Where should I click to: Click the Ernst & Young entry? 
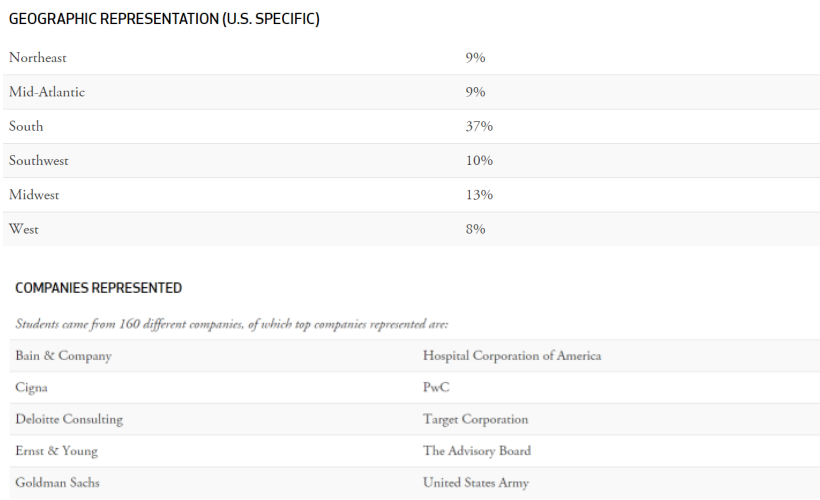click(x=57, y=451)
